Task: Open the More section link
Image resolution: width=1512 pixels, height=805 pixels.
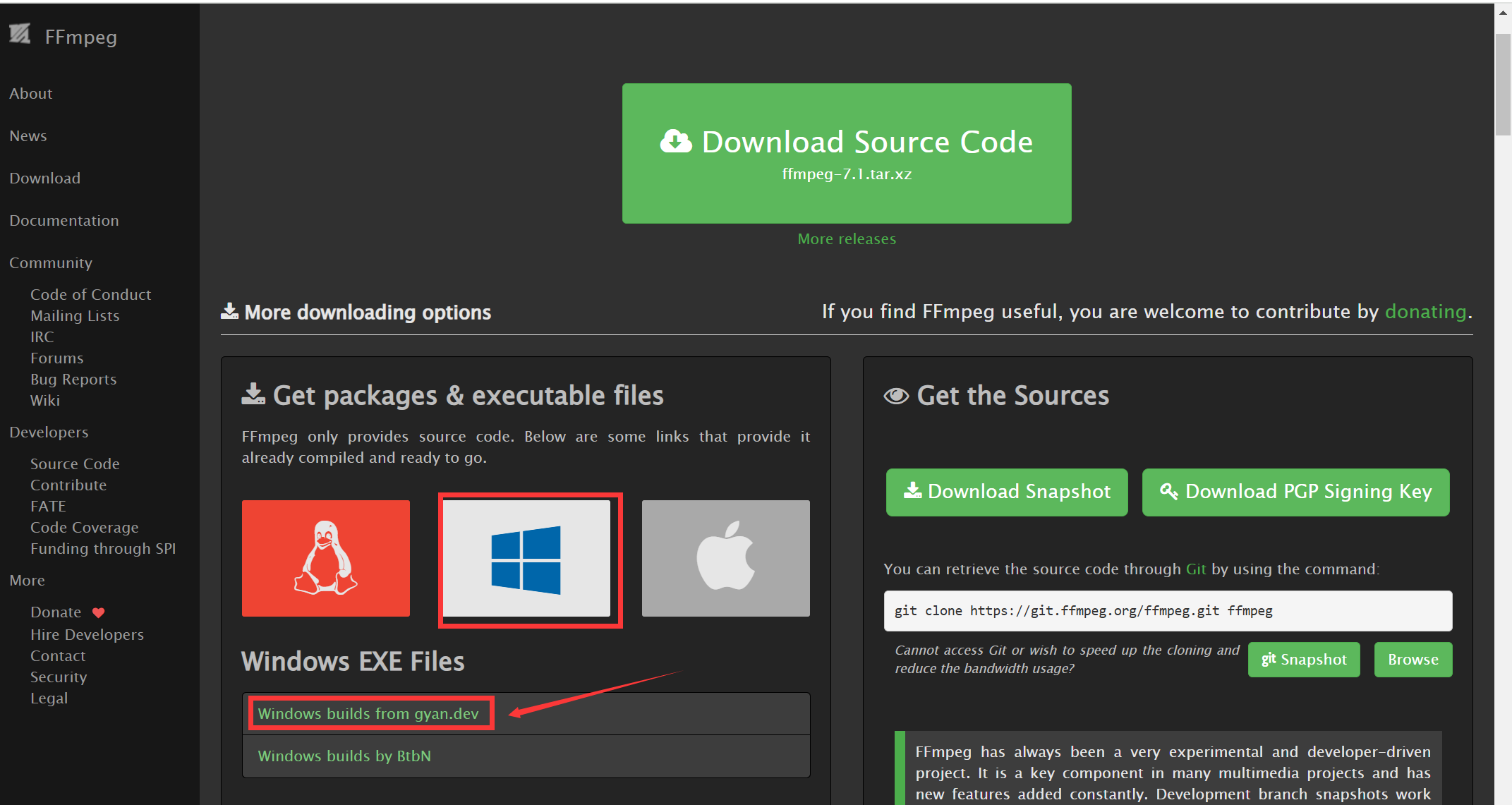Action: click(27, 581)
